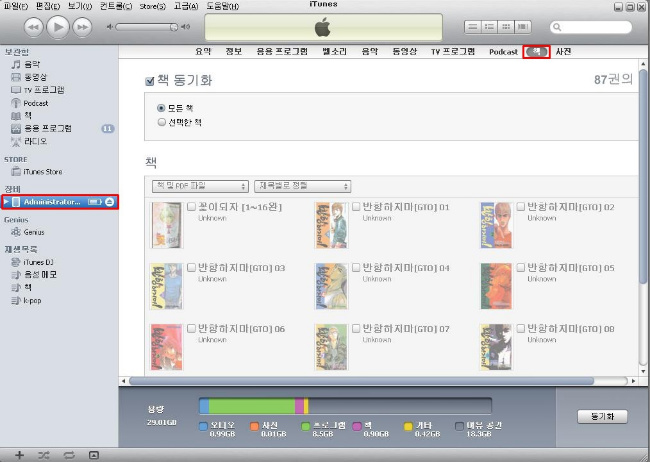Open the Store(S) menu
This screenshot has height=462, width=650.
click(152, 6)
